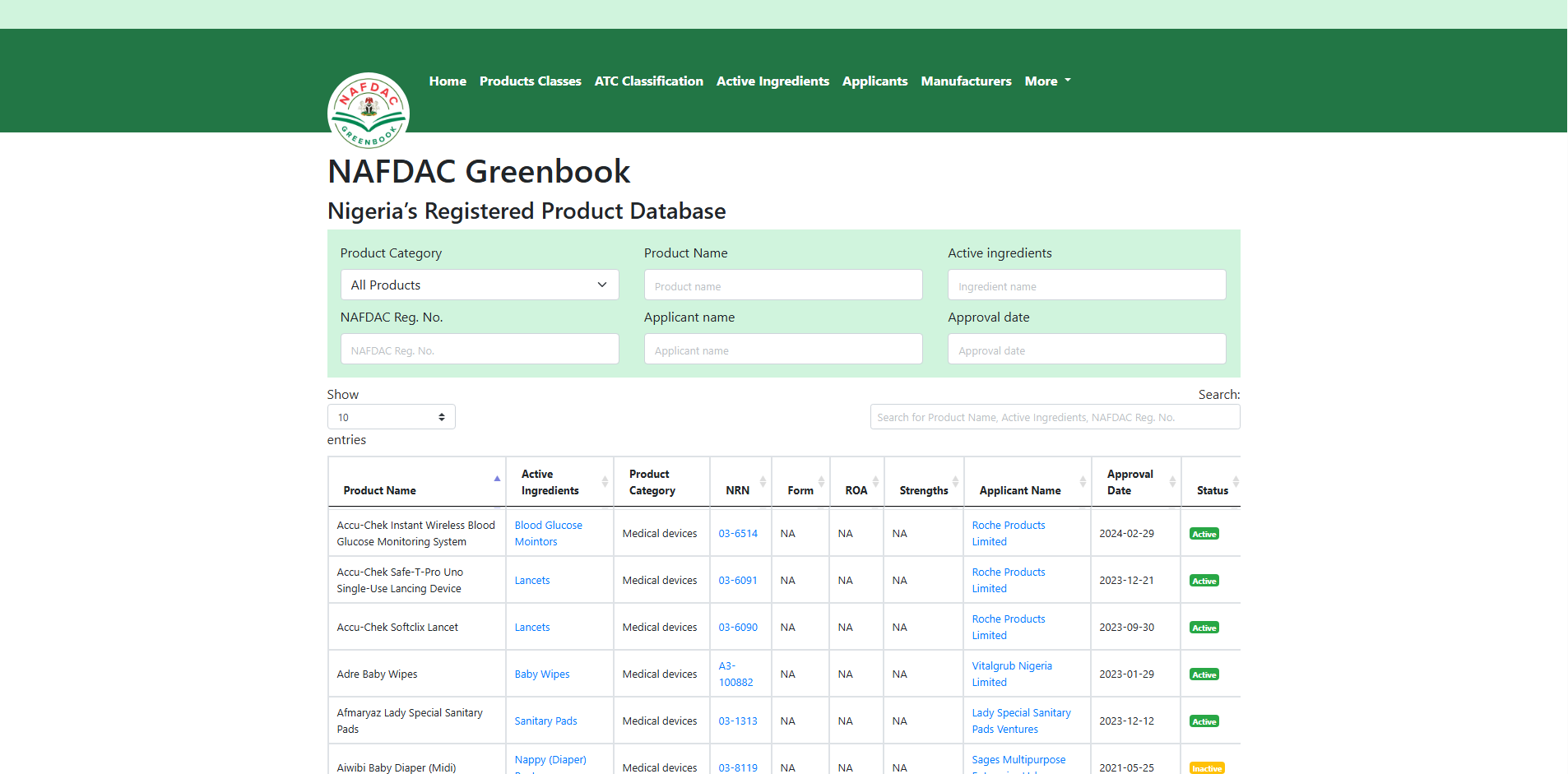Open the Manufacturers nav item
1568x774 pixels.
[966, 81]
